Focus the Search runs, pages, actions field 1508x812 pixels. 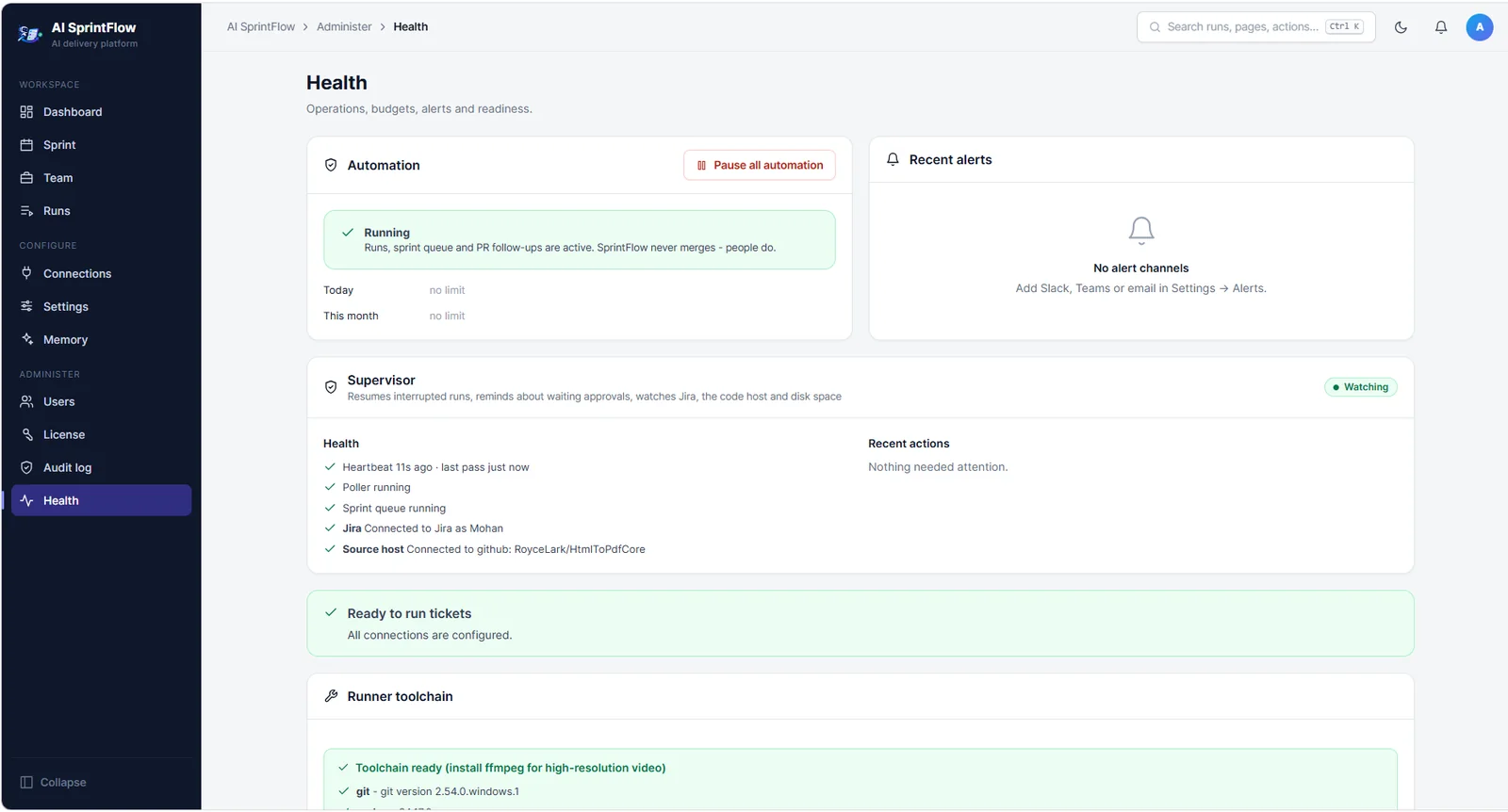(1255, 27)
